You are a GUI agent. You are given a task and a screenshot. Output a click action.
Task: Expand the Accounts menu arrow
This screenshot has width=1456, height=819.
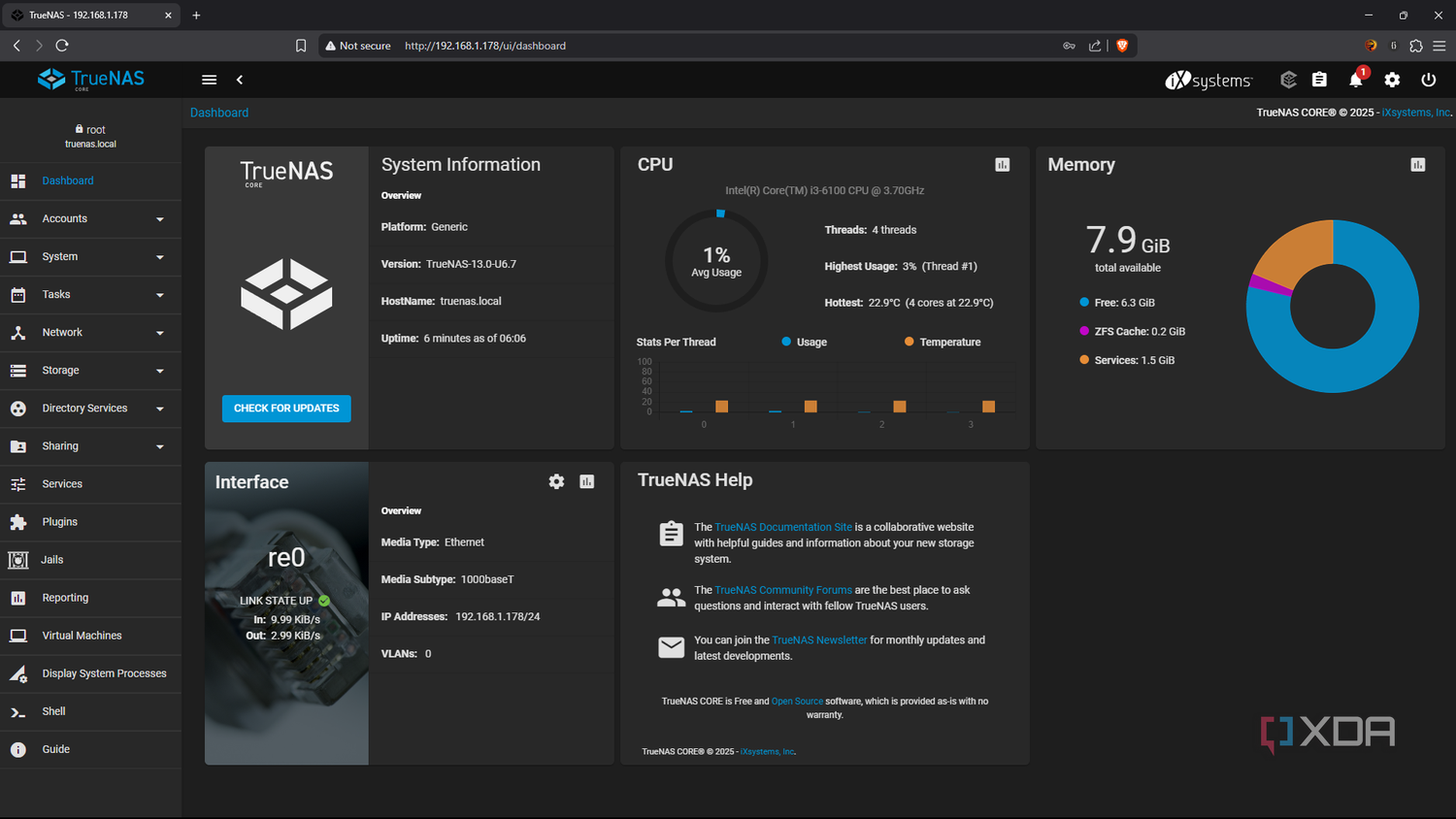tap(160, 219)
